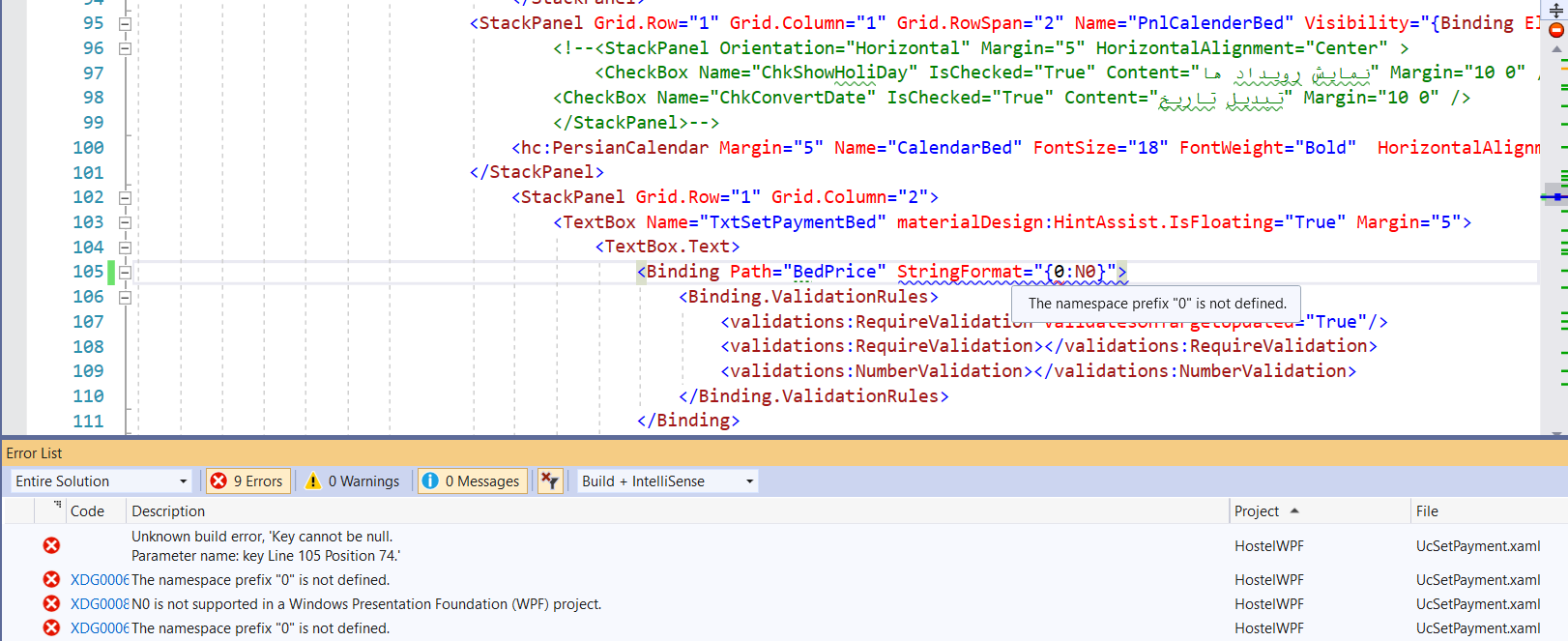1568x641 pixels.
Task: Toggle the 0 Messages filter
Action: [x=473, y=481]
